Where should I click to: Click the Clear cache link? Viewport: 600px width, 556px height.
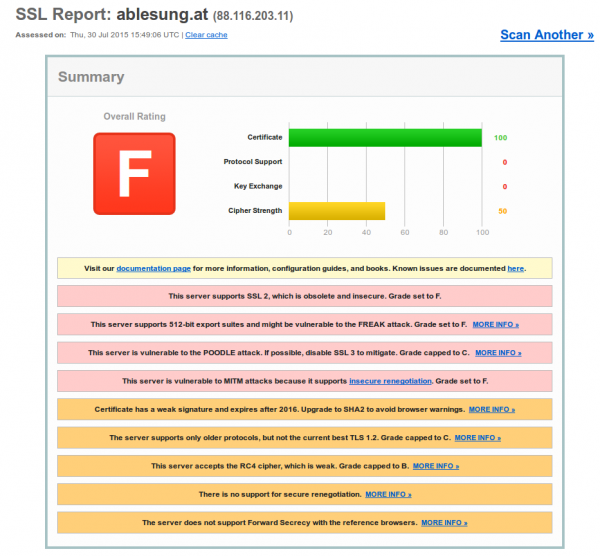[206, 35]
